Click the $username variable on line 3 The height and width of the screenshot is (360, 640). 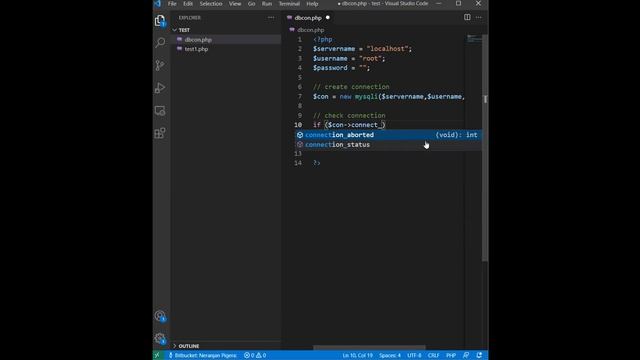330,58
